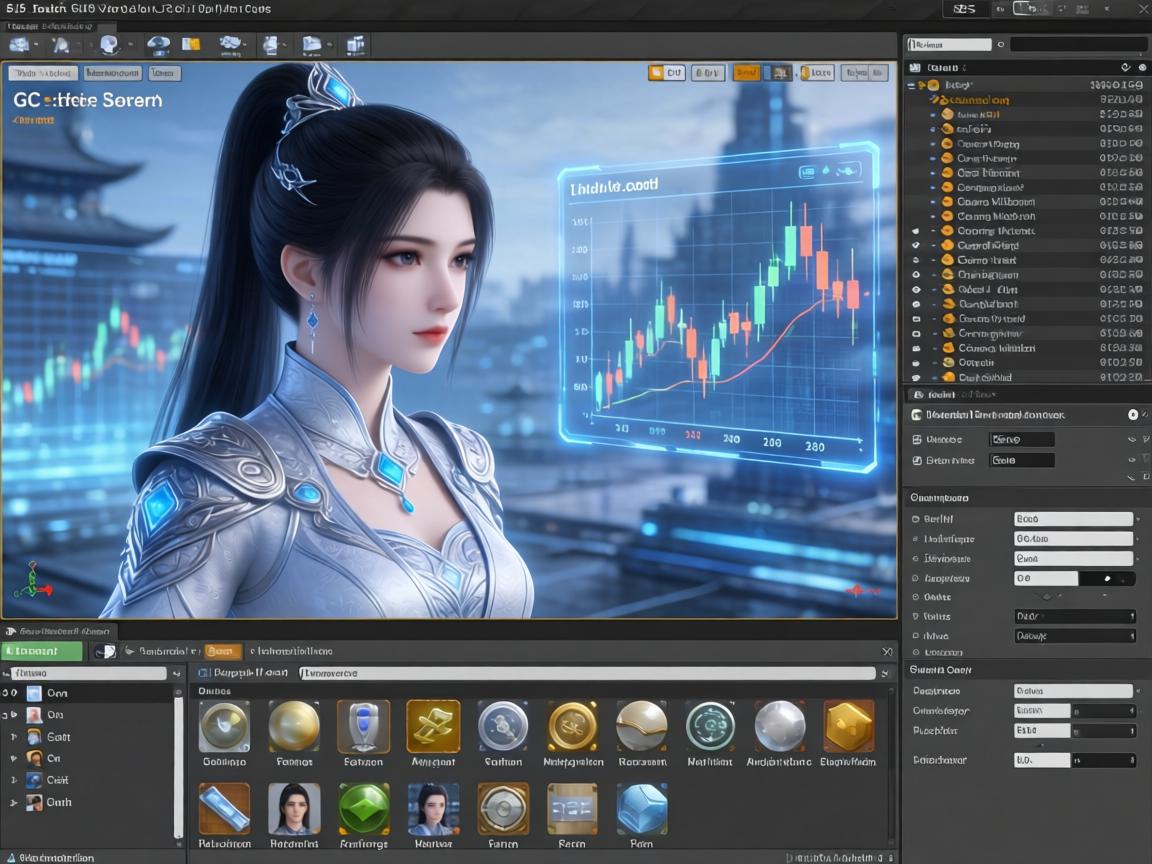Select the yellow hexagon asset in content browser
Viewport: 1152px width, 864px height.
coord(848,726)
